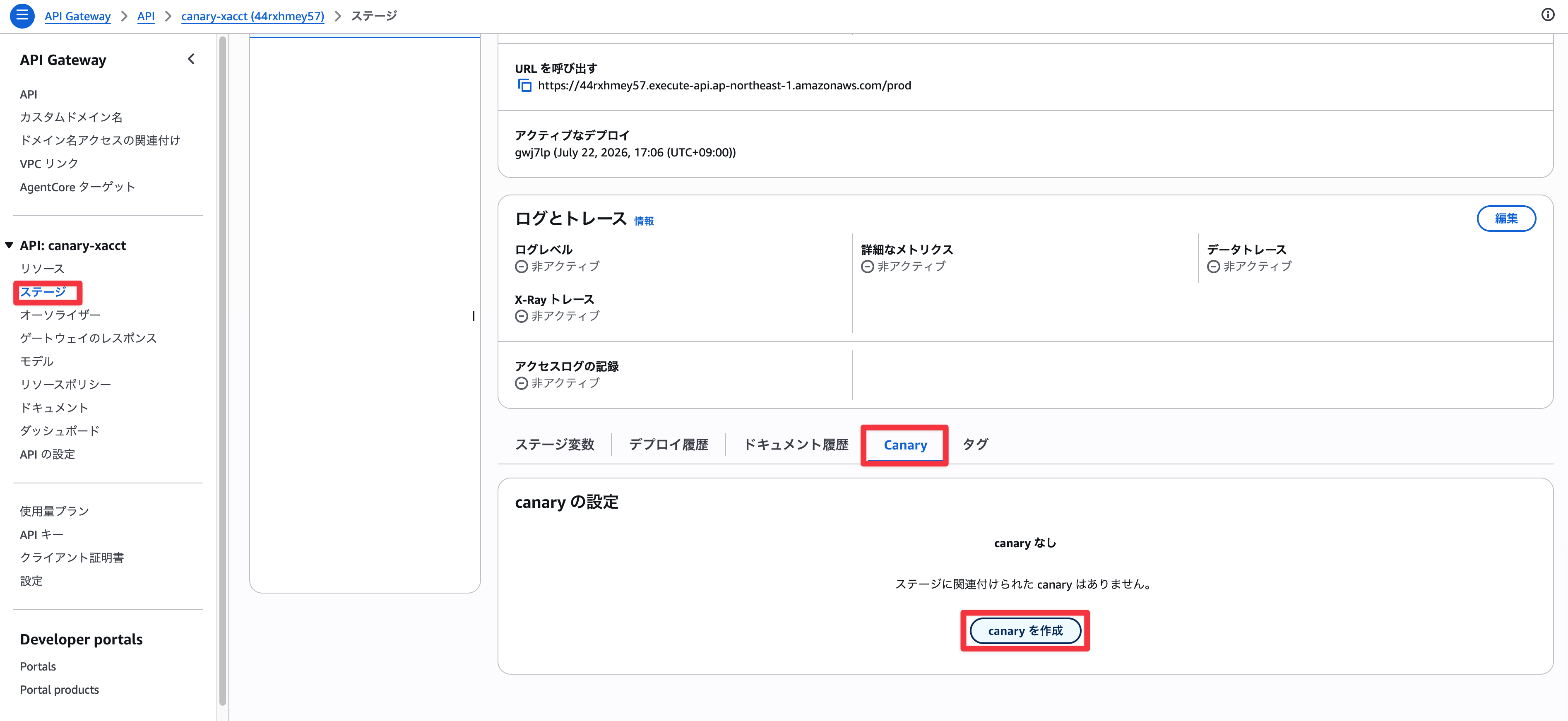Open the hamburger navigation menu
1568x721 pixels.
22,15
